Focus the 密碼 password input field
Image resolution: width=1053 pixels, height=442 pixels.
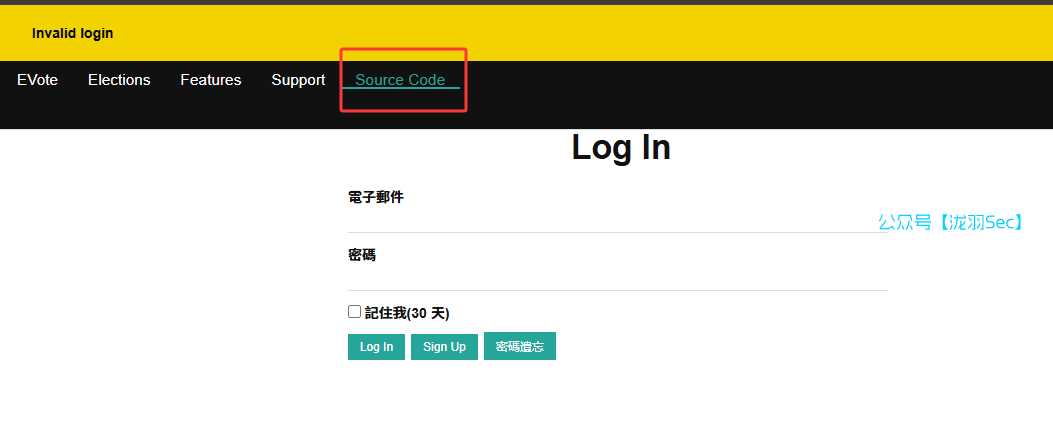pyautogui.click(x=617, y=278)
